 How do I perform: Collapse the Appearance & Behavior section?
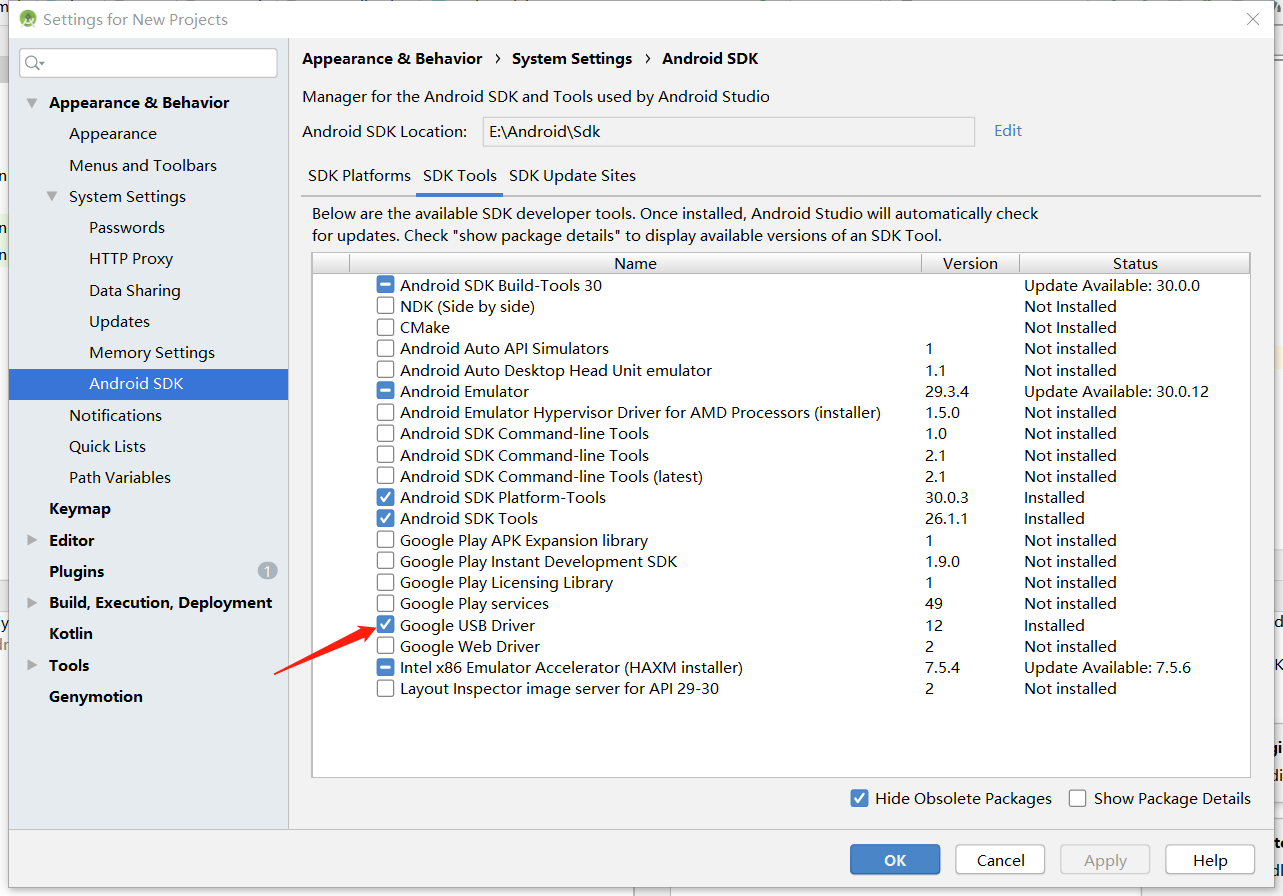tap(32, 103)
